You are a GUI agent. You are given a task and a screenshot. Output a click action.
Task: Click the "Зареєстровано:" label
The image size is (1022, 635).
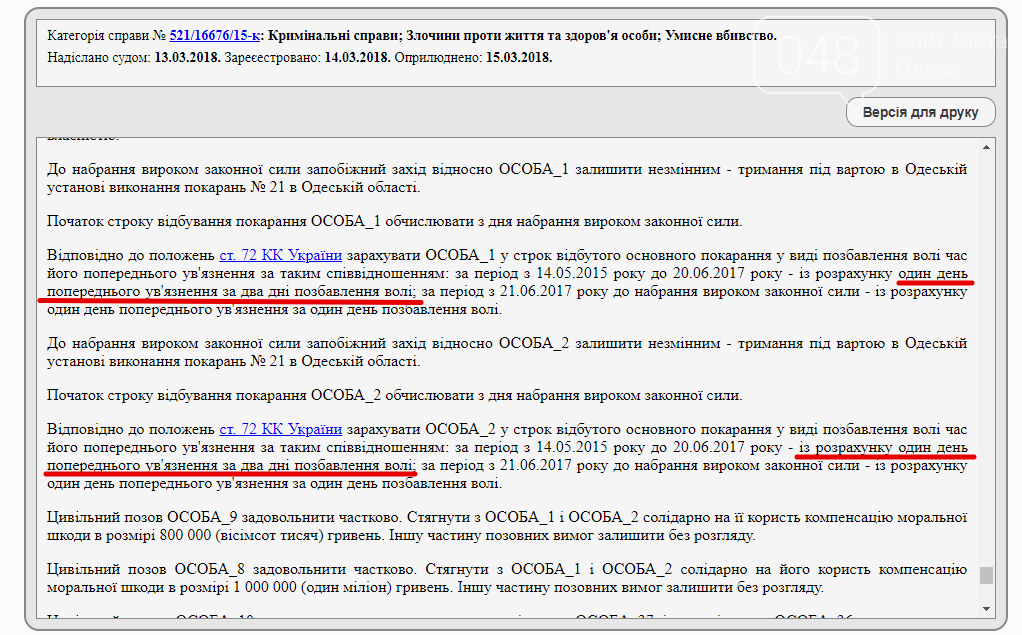pos(272,57)
